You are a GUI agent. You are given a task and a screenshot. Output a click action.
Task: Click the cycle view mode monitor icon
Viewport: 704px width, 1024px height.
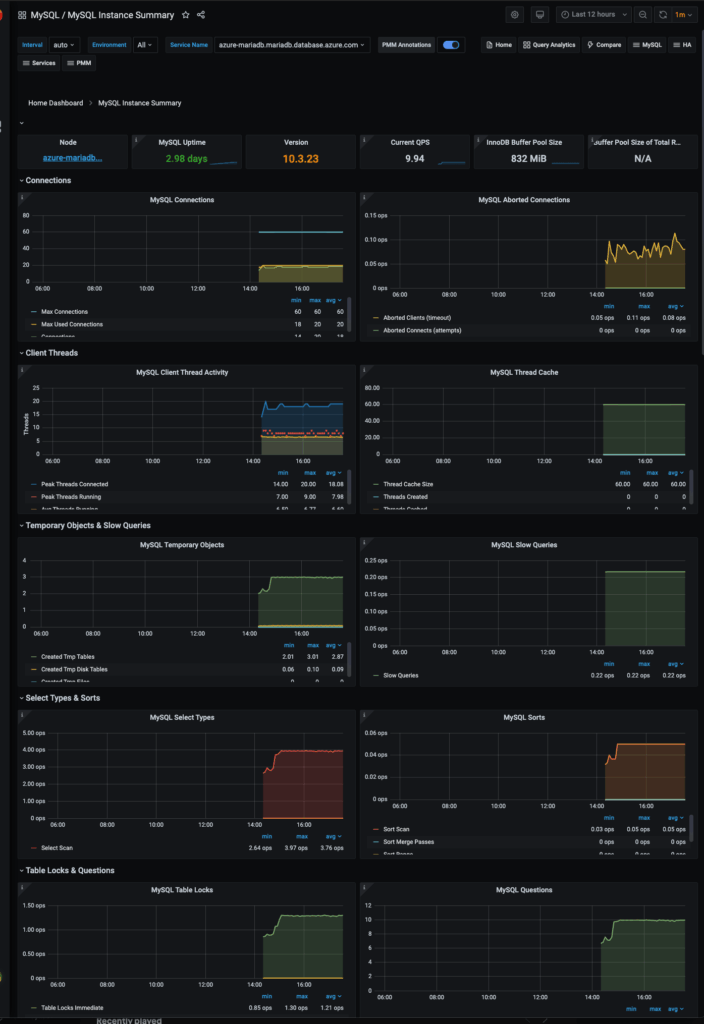(x=540, y=15)
